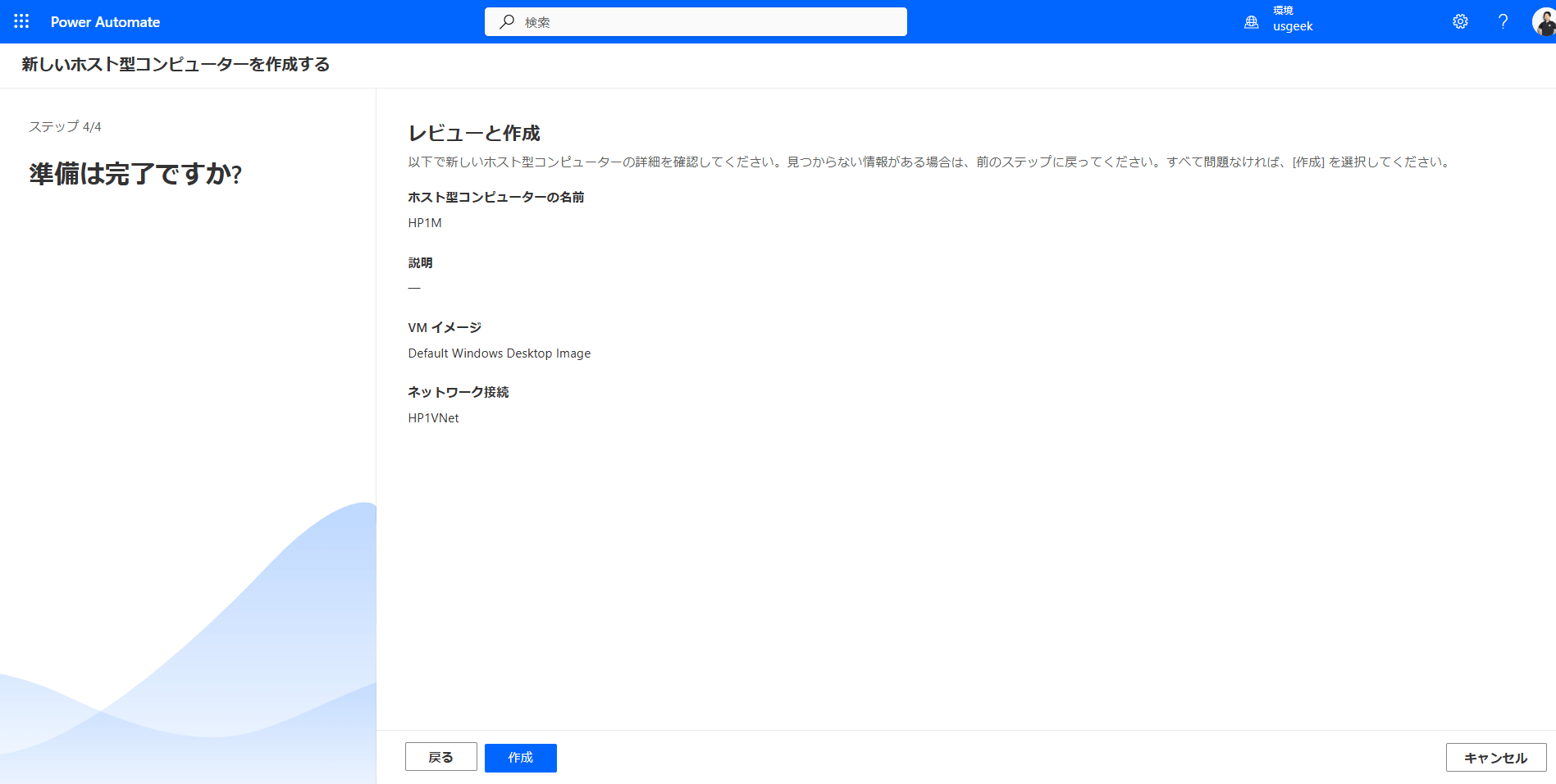Click the empty 説明 description dash

[415, 287]
